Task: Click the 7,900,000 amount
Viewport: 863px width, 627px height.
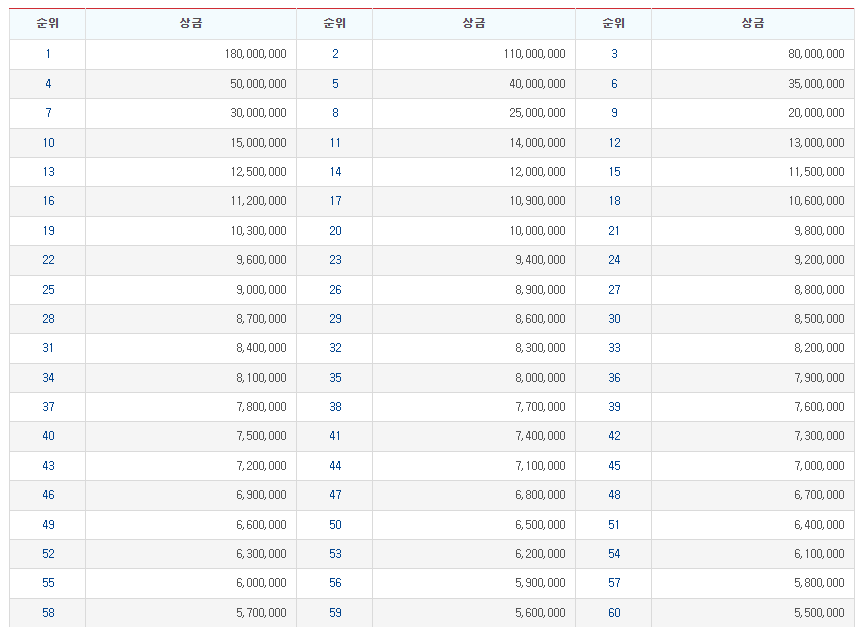Action: 819,378
